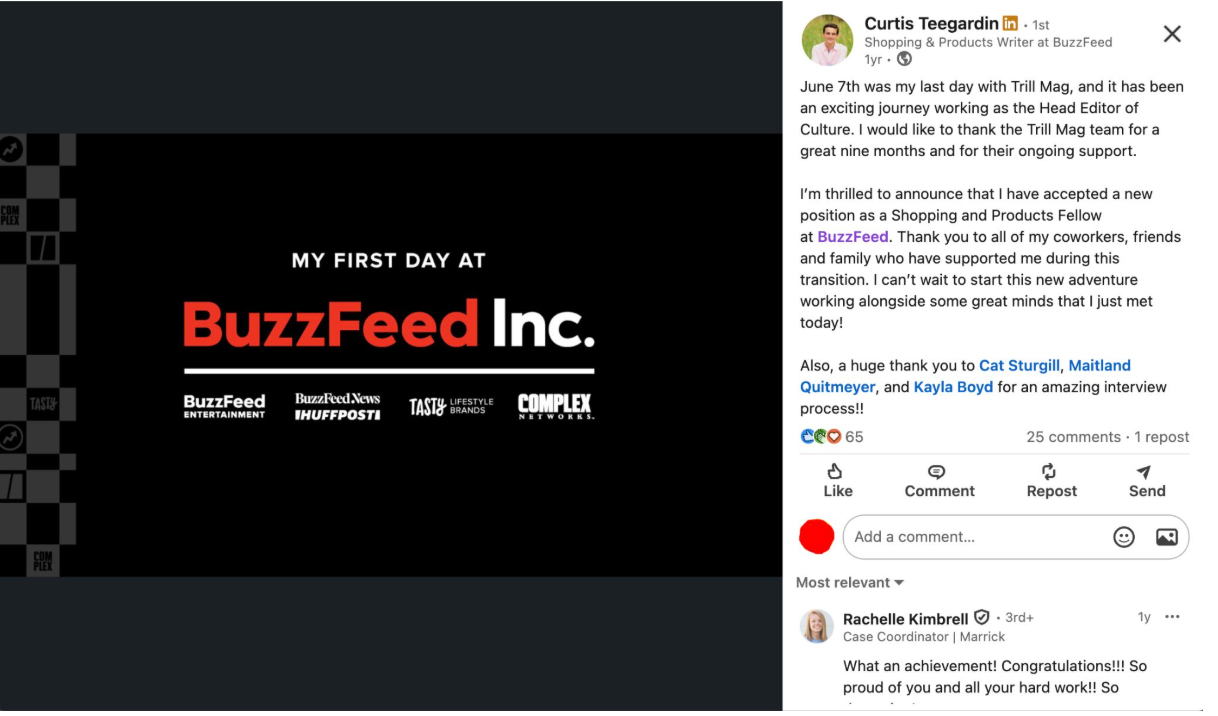This screenshot has height=716, width=1218.
Task: Open the emoji picker in comment box
Action: tap(1124, 537)
